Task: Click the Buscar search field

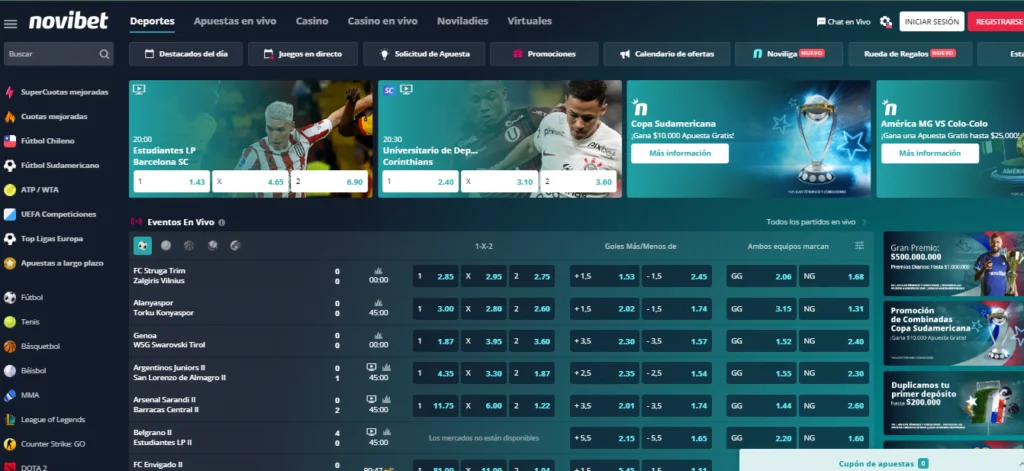Action: (59, 54)
